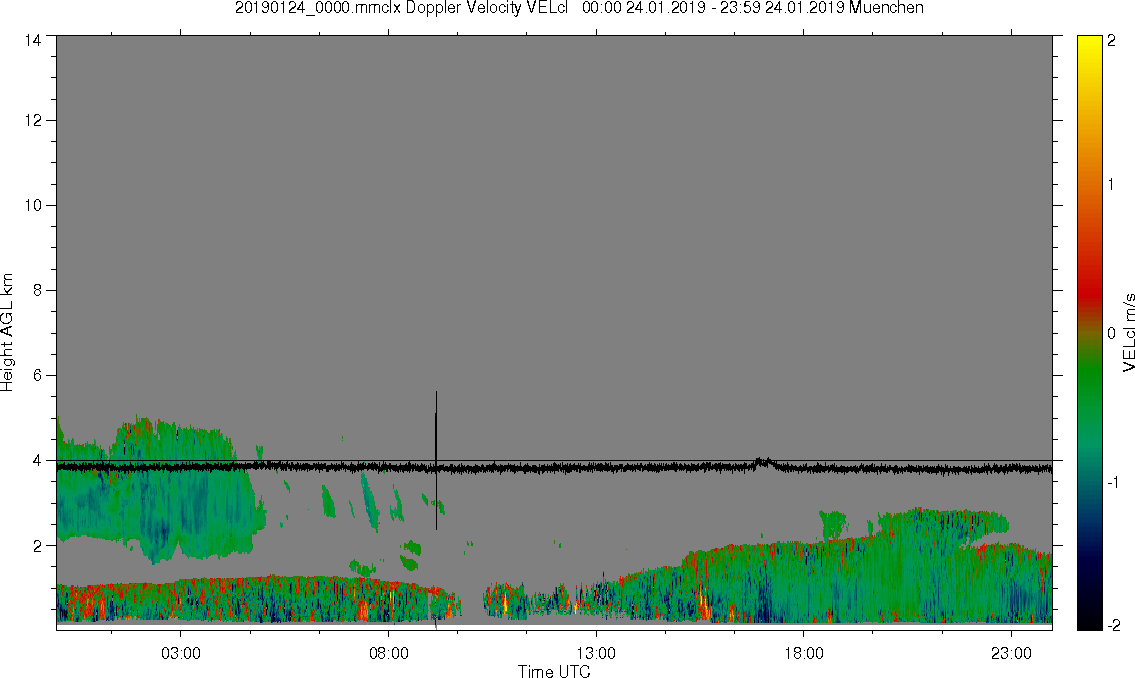Click the colorbar value 0 label

(1112, 334)
